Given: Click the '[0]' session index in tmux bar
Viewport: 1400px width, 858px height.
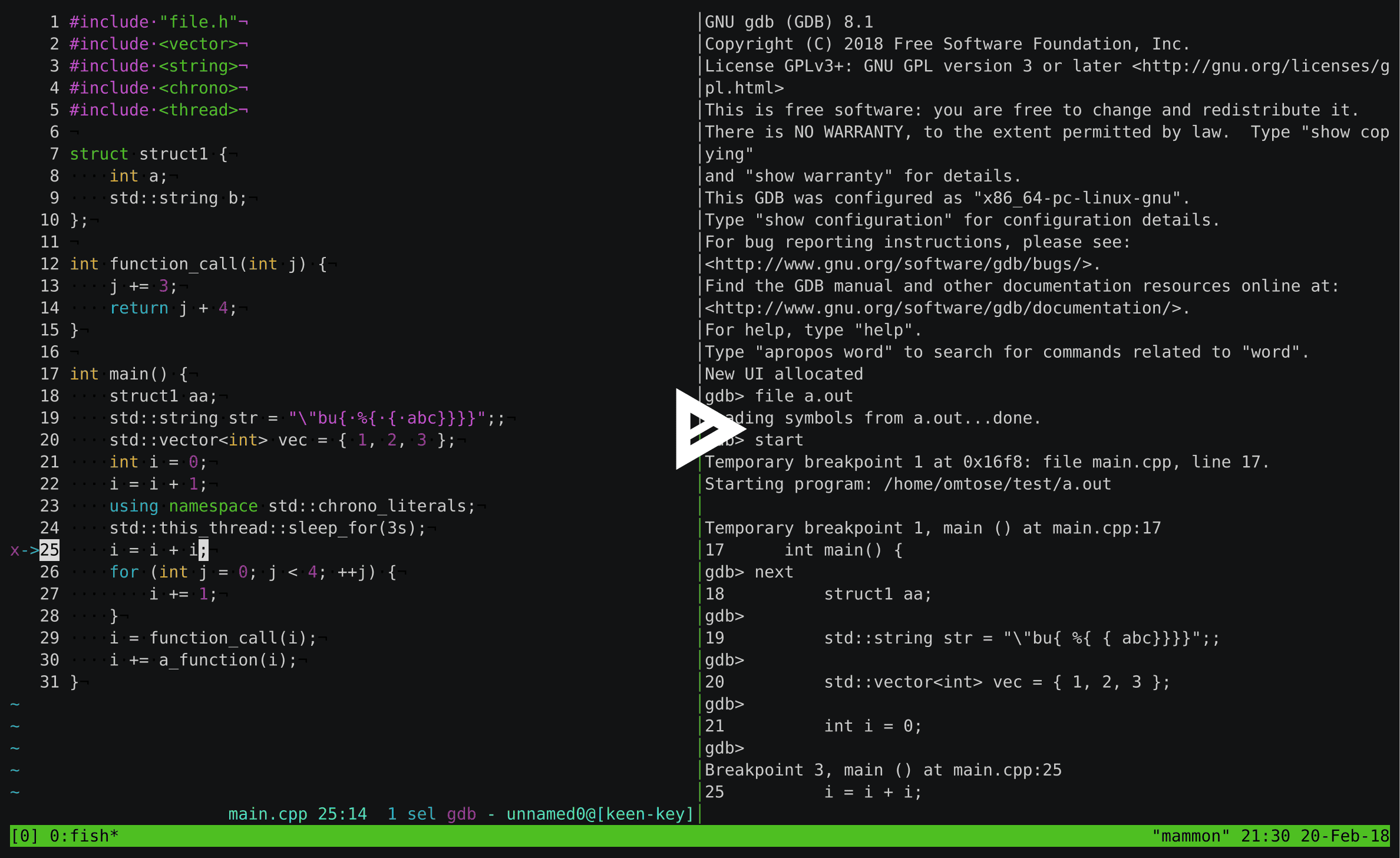Looking at the screenshot, I should pos(25,836).
